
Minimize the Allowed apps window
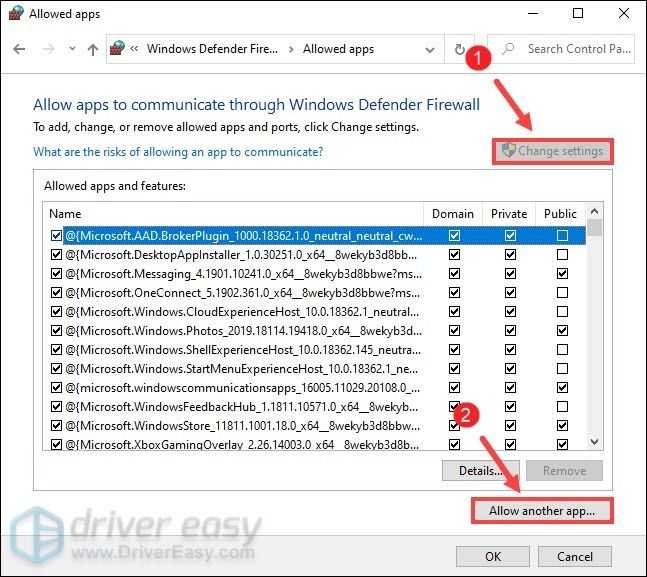point(533,13)
